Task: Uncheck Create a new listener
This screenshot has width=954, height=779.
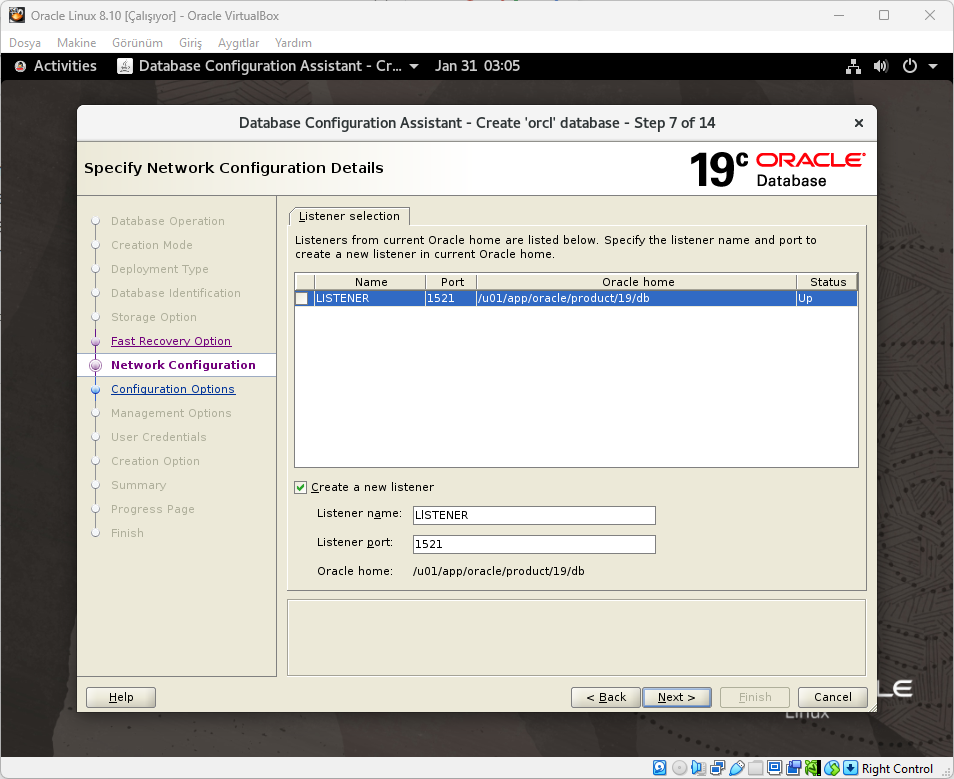Action: (301, 487)
